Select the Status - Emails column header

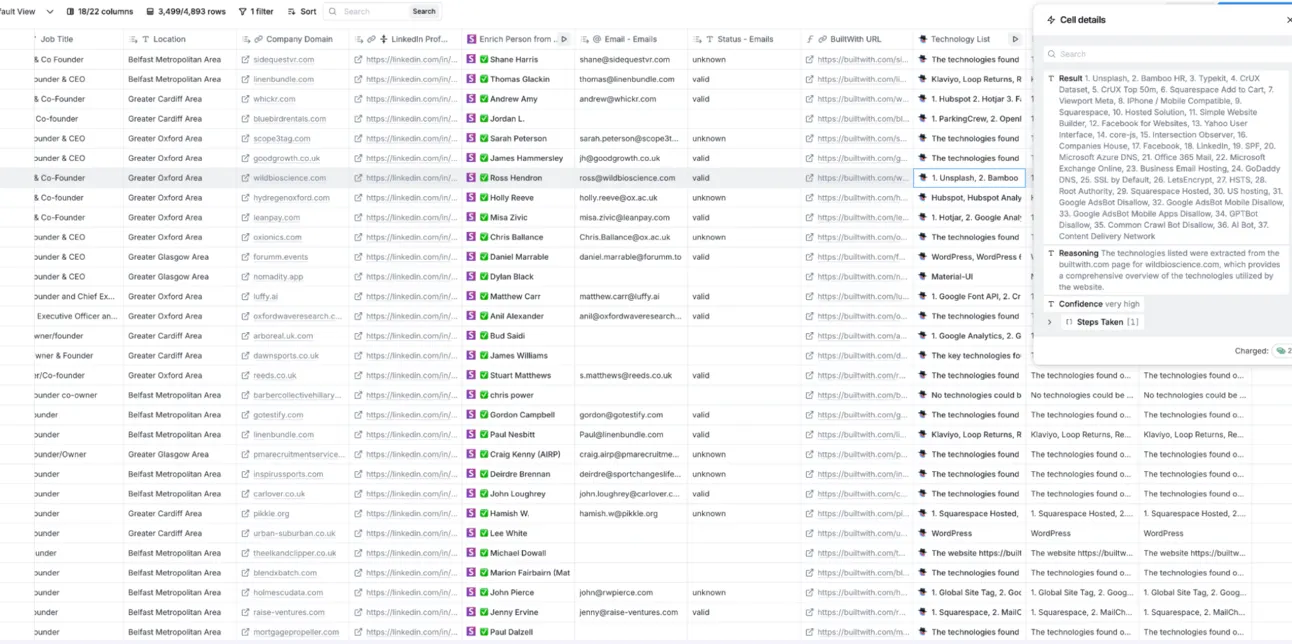(744, 39)
